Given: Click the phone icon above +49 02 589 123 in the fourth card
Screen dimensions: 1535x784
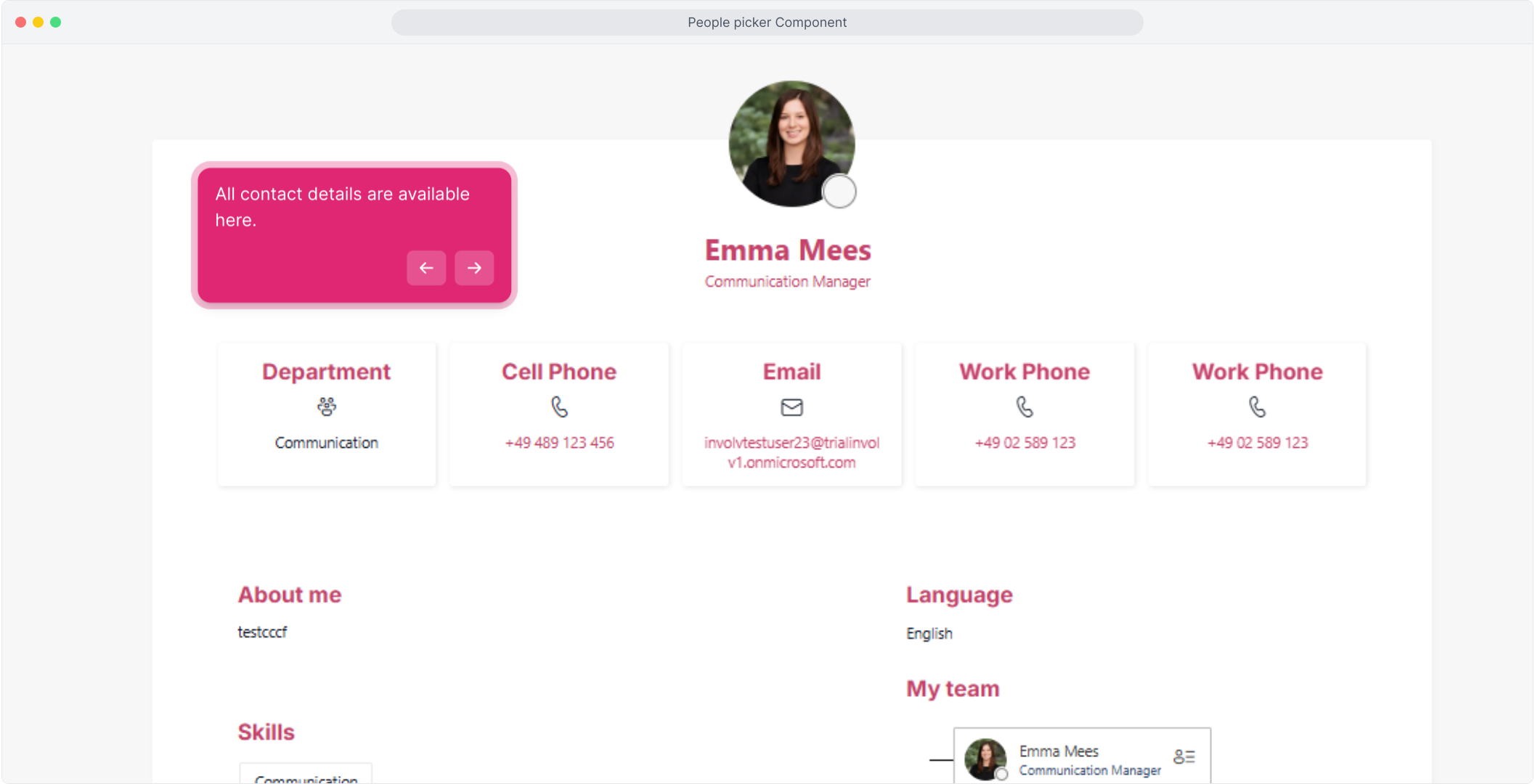Looking at the screenshot, I should coord(1025,407).
